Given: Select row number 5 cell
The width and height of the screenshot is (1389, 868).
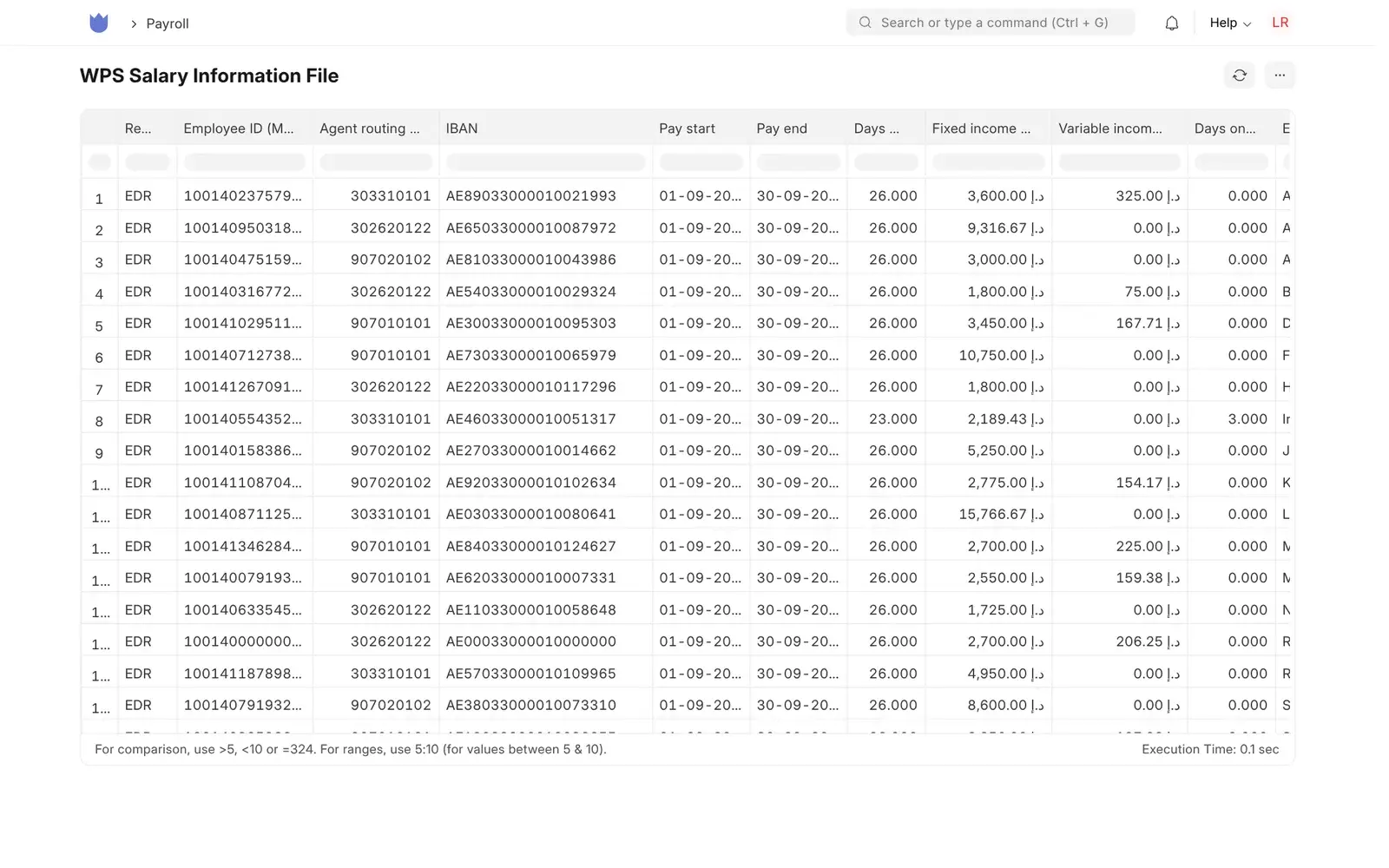Looking at the screenshot, I should coord(99,326).
